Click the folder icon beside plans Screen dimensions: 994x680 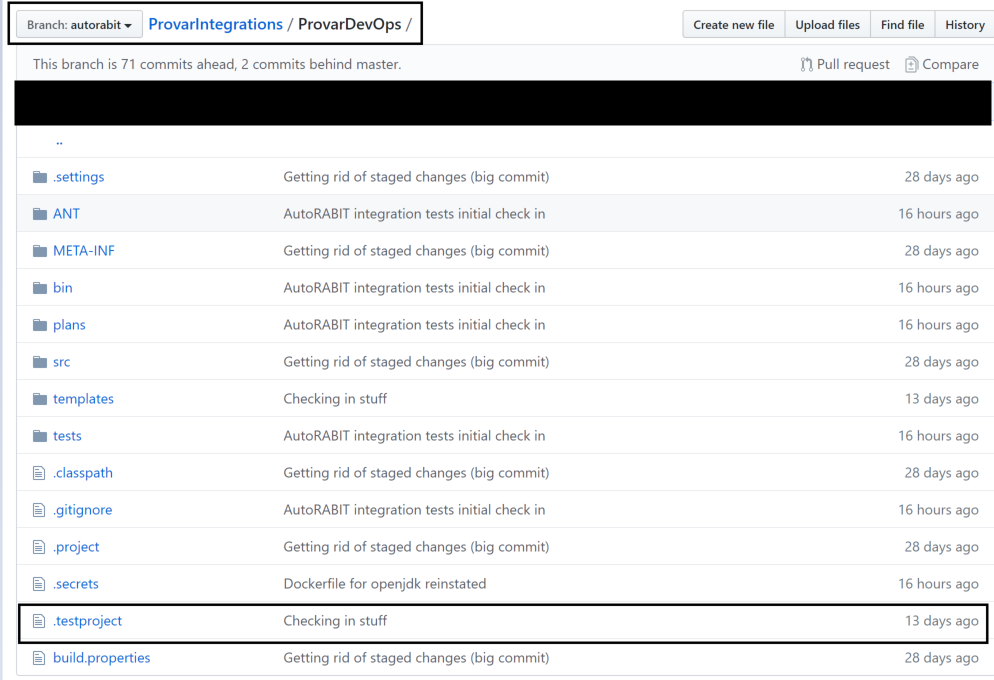pyautogui.click(x=40, y=325)
